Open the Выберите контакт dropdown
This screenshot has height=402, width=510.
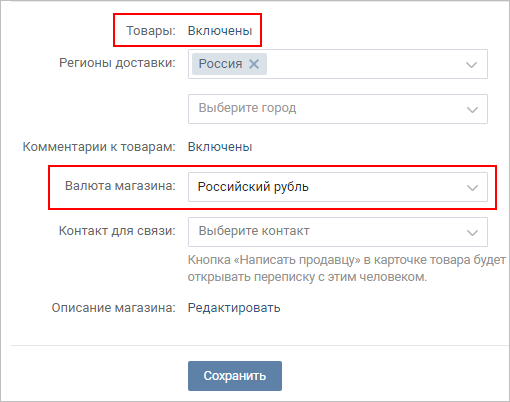338,232
